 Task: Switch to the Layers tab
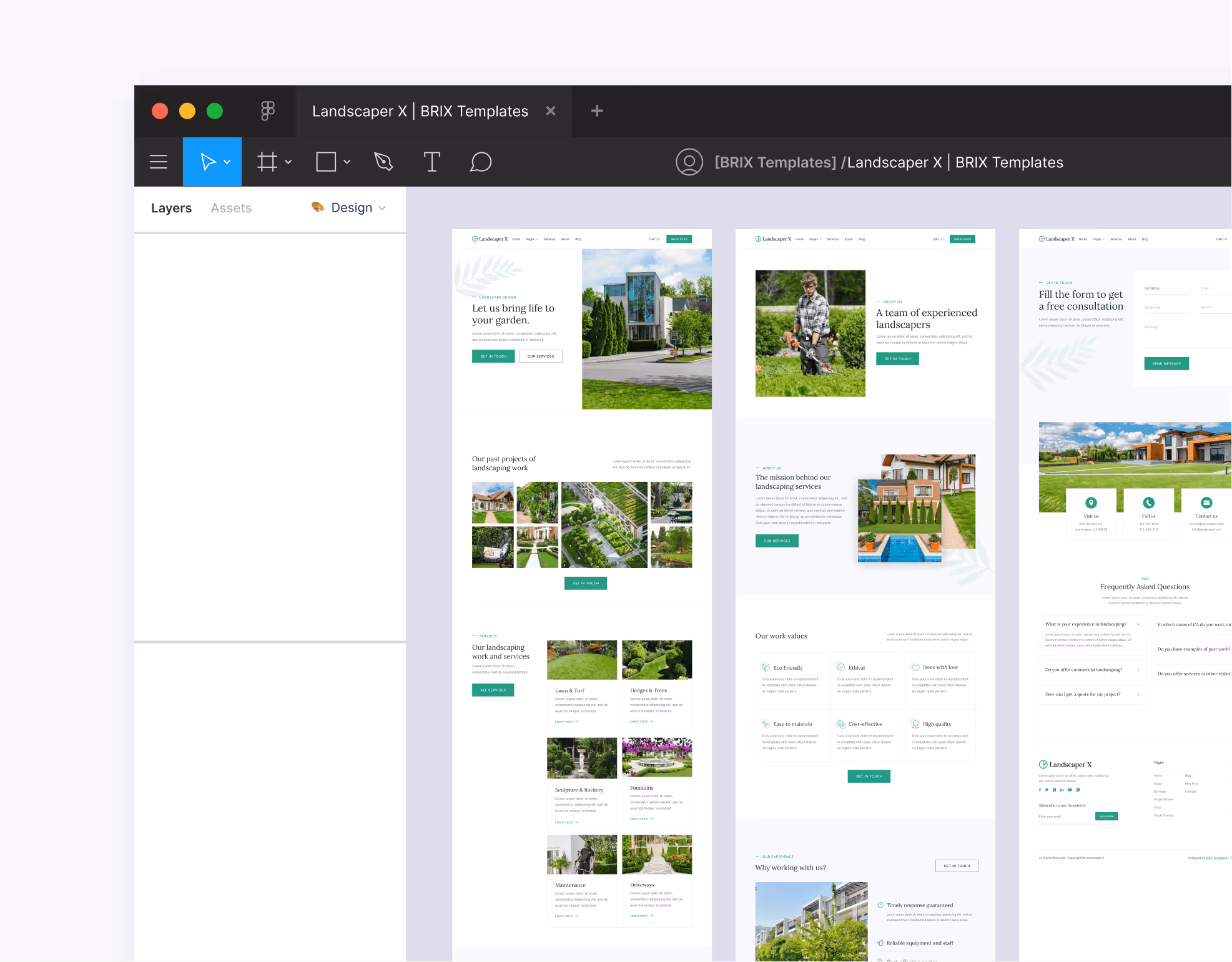(x=171, y=208)
